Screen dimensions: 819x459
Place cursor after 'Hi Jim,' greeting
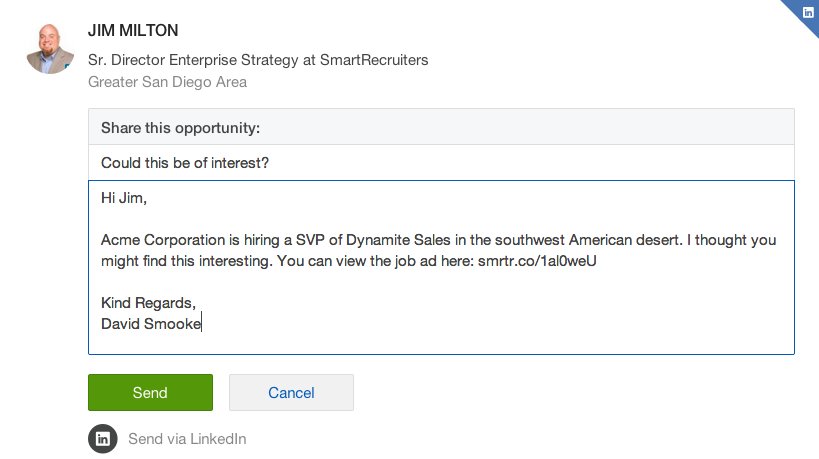tap(148, 199)
